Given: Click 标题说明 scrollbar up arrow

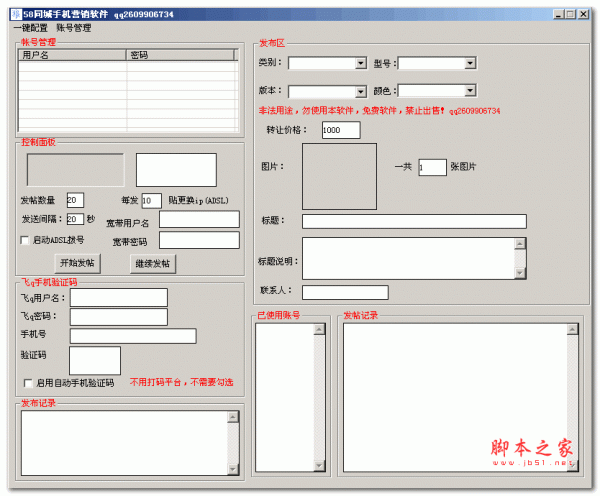Looking at the screenshot, I should click(x=520, y=243).
